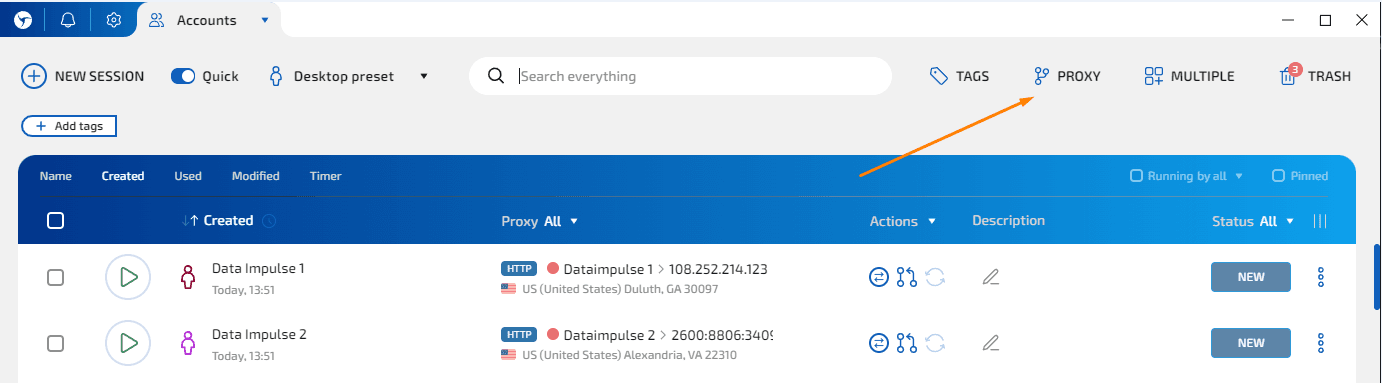Image resolution: width=1382 pixels, height=383 pixels.
Task: Launch the Data Impulse 2 session
Action: click(x=128, y=343)
